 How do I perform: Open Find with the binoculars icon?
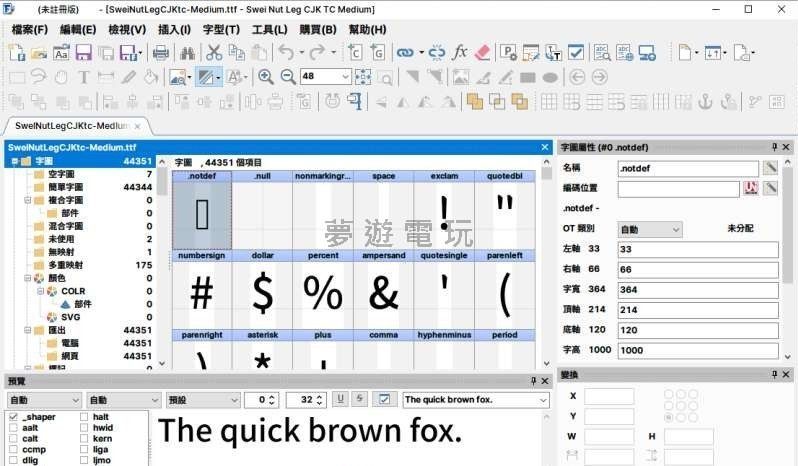point(187,52)
